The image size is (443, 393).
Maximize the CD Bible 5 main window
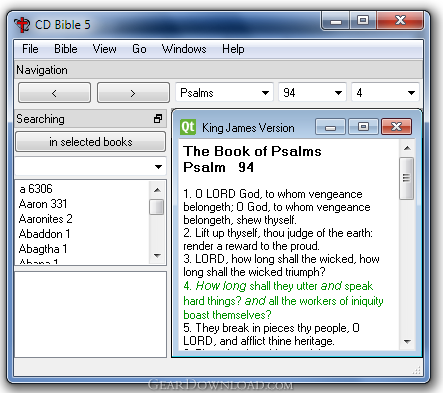[x=363, y=21]
